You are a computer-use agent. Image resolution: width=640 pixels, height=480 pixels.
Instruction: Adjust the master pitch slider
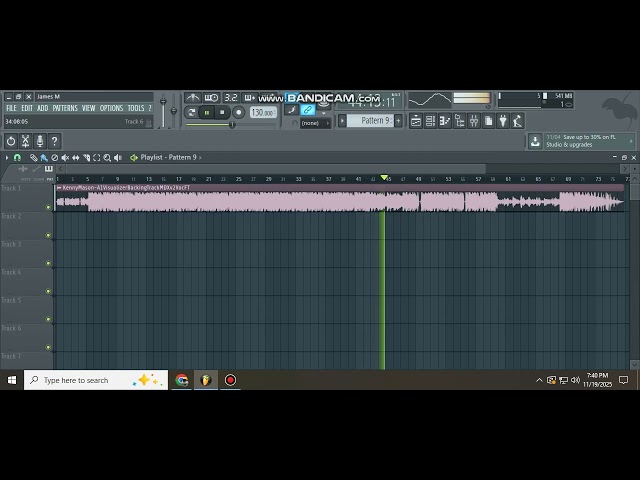coord(173,110)
